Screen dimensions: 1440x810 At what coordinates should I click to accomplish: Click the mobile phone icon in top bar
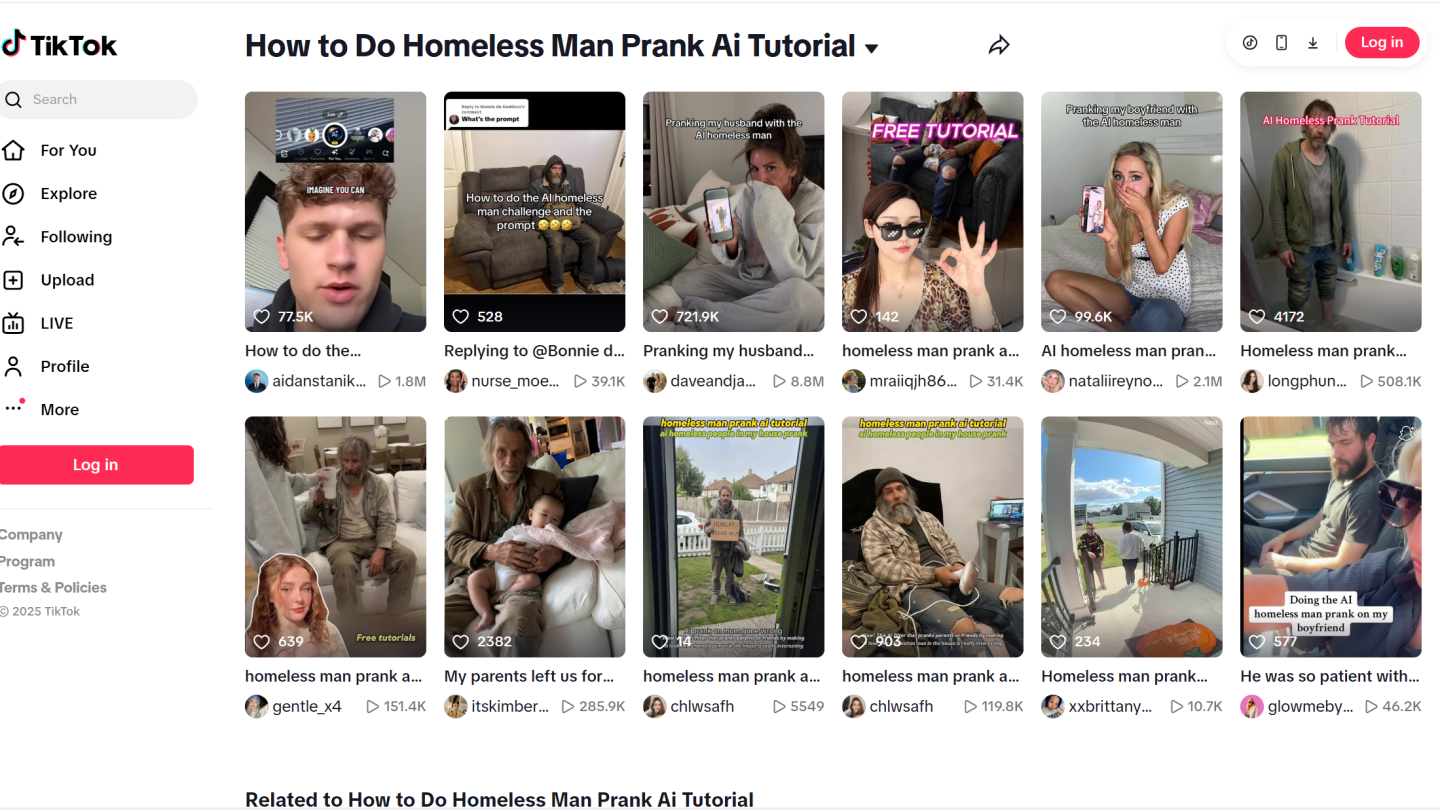1281,42
